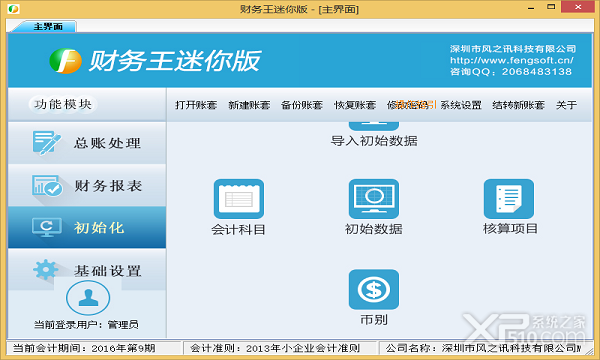
Task: Open the 核算项目 document icon
Action: 509,199
